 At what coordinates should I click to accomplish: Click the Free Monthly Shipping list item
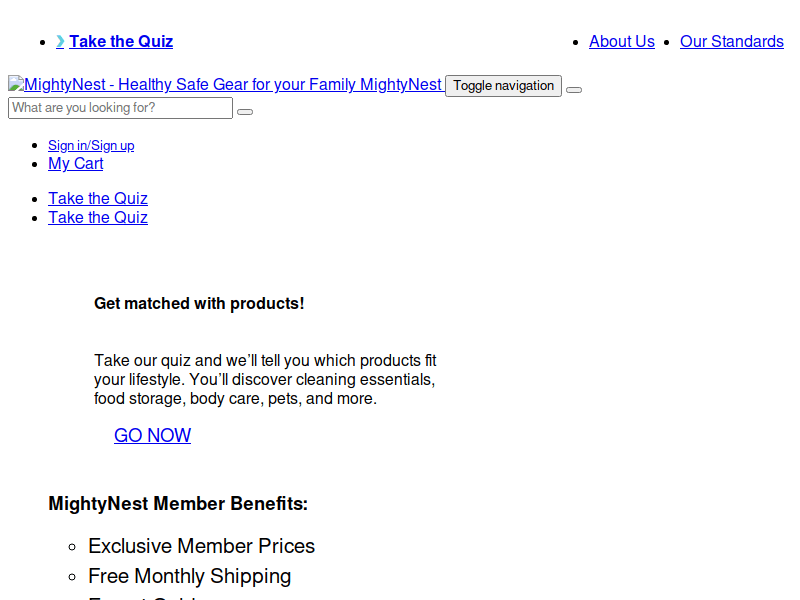click(x=189, y=576)
